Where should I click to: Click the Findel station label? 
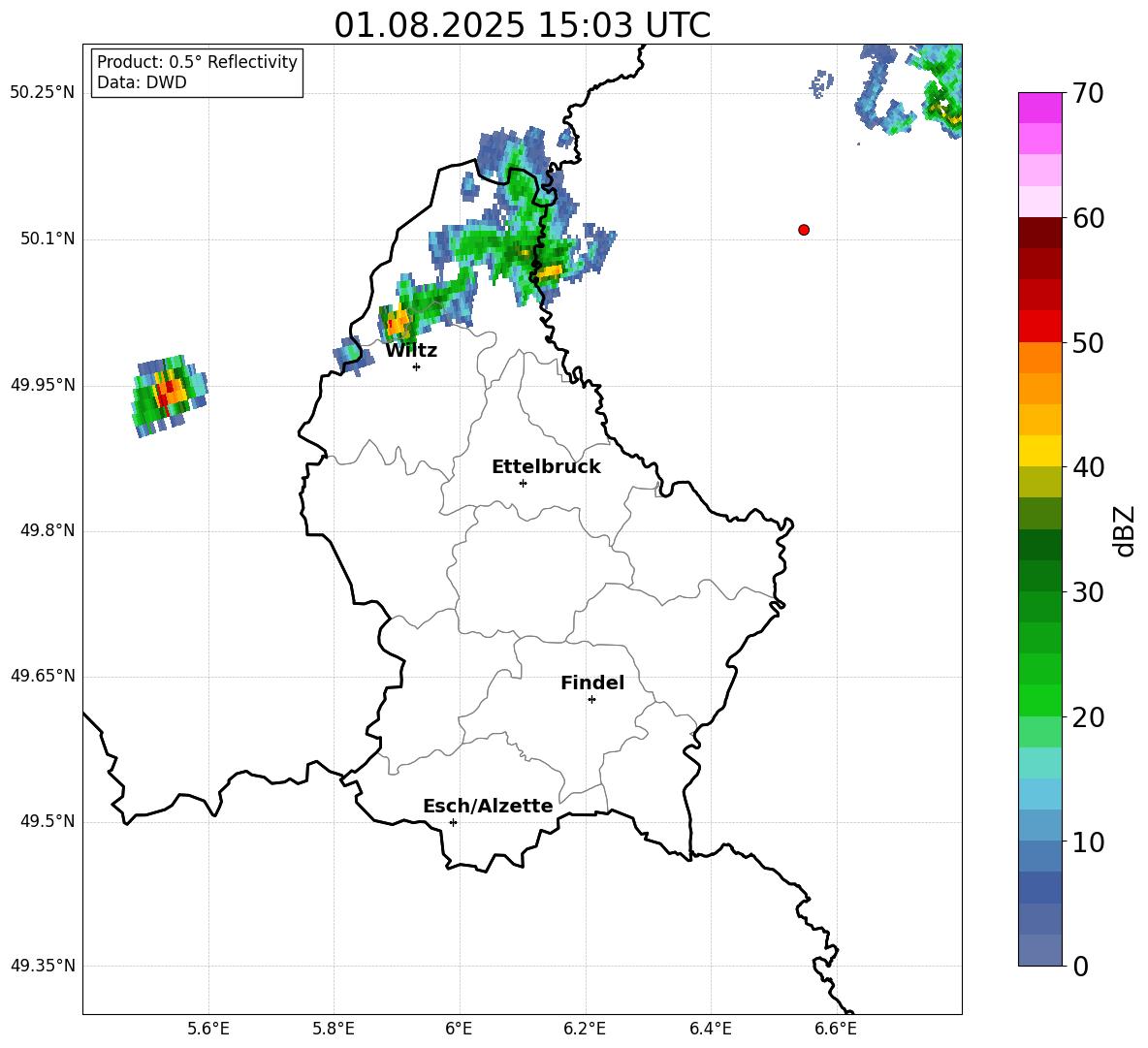[592, 683]
